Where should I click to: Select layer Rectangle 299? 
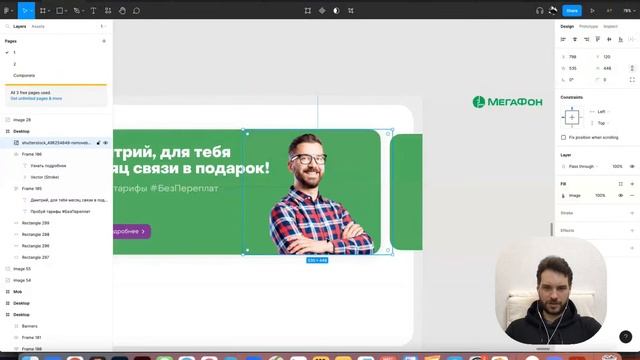[36, 223]
